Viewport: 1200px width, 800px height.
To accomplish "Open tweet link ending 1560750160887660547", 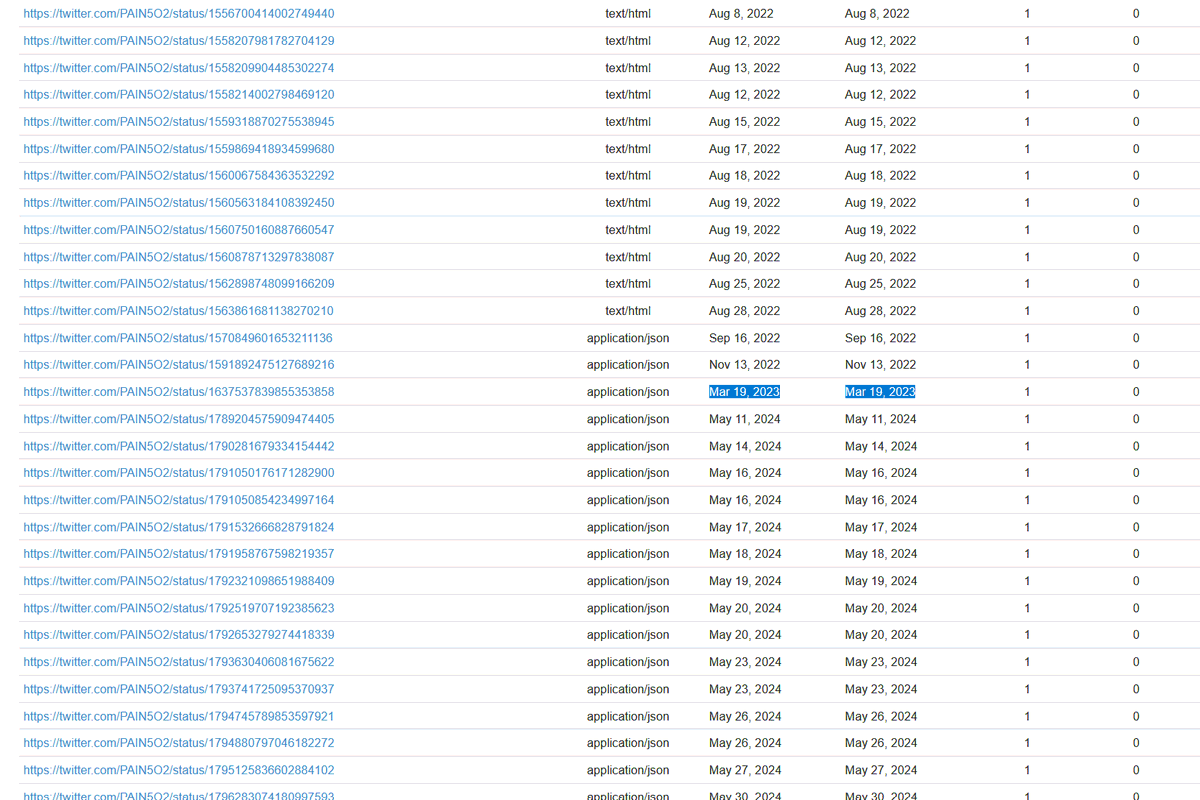I will (179, 230).
